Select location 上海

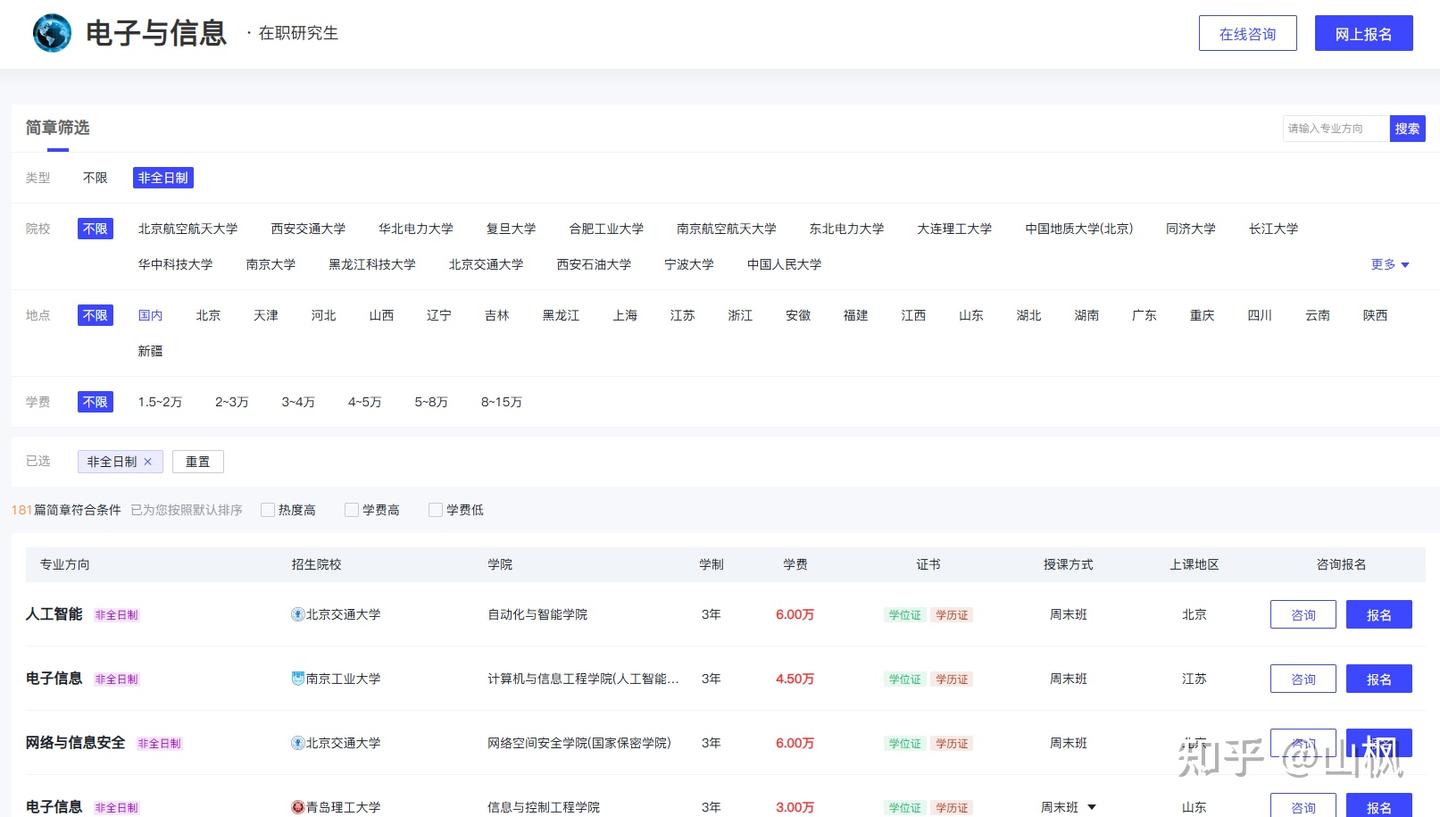click(x=625, y=315)
